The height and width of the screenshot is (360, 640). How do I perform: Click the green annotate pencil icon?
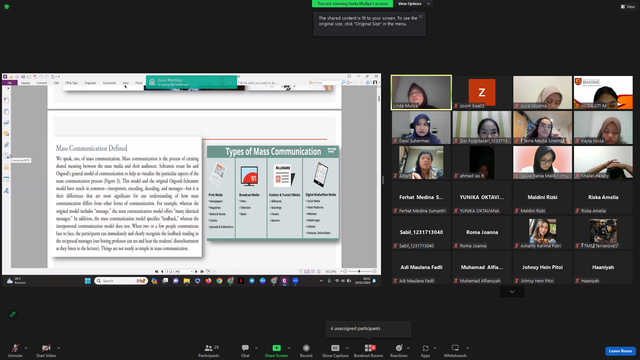tap(13, 314)
